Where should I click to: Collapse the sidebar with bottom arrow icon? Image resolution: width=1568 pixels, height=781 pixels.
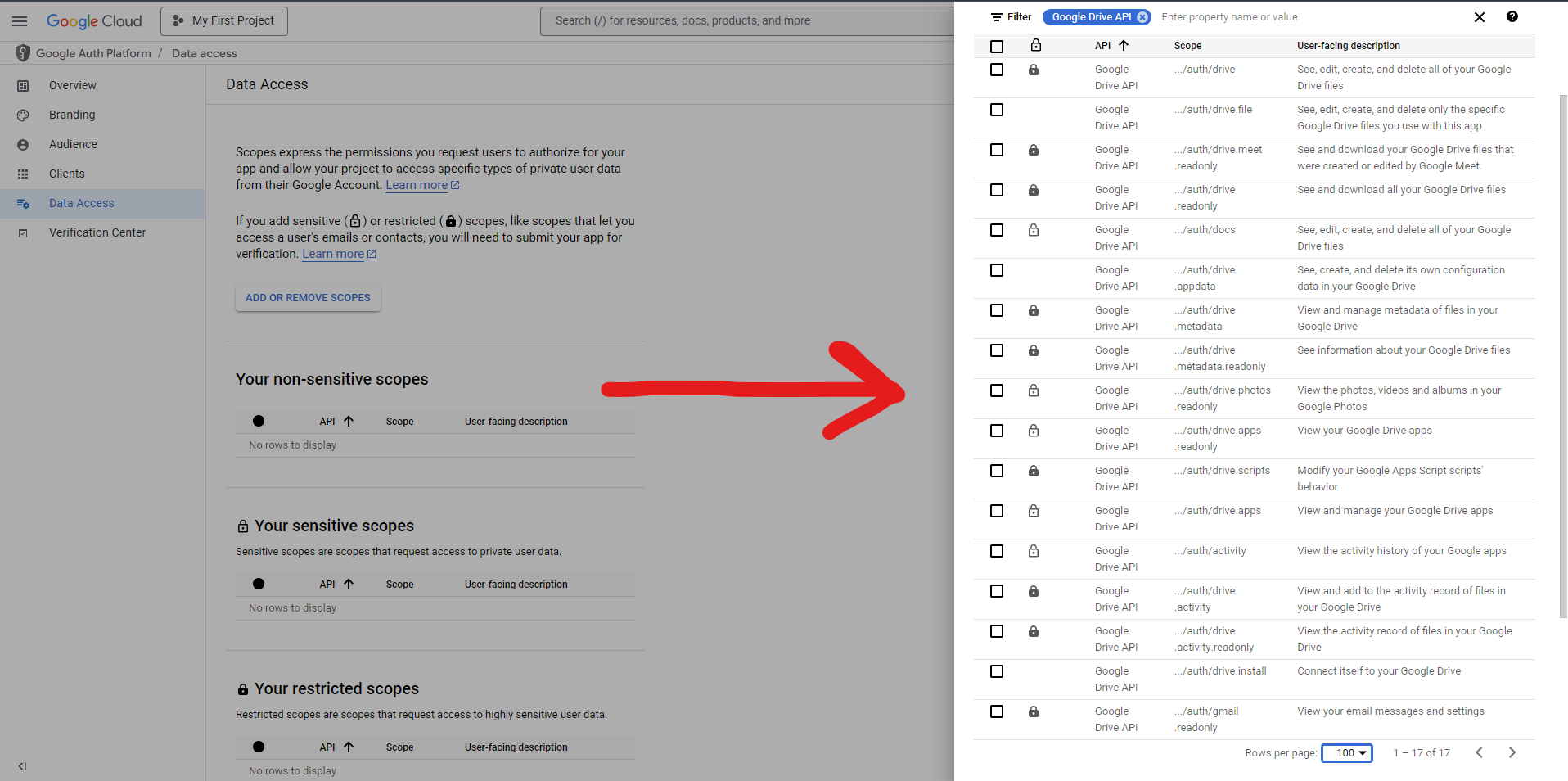point(22,766)
